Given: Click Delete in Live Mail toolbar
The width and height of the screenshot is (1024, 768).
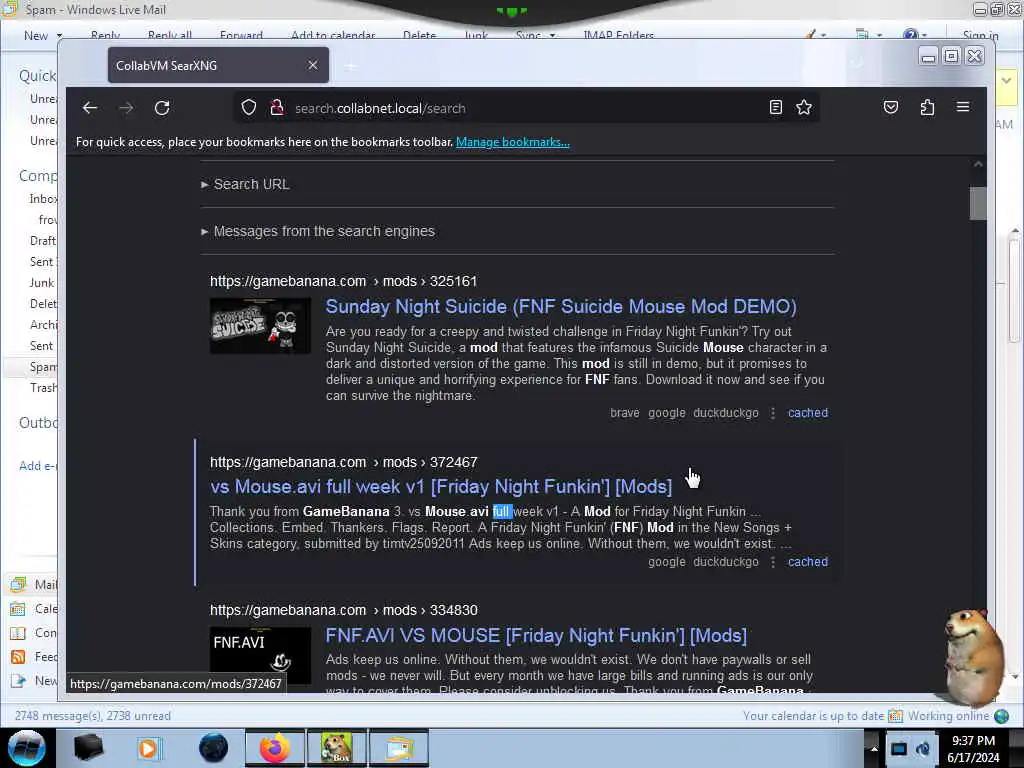Looking at the screenshot, I should 419,35.
